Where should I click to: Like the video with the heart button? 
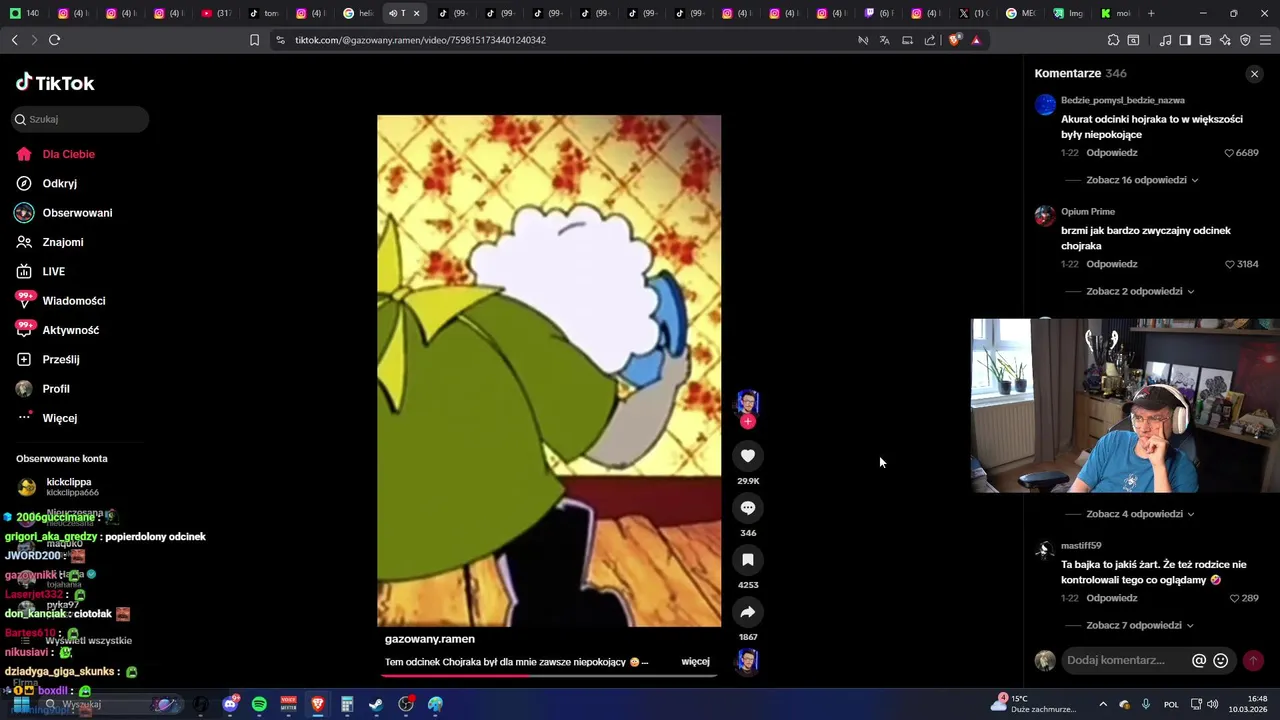click(x=747, y=456)
